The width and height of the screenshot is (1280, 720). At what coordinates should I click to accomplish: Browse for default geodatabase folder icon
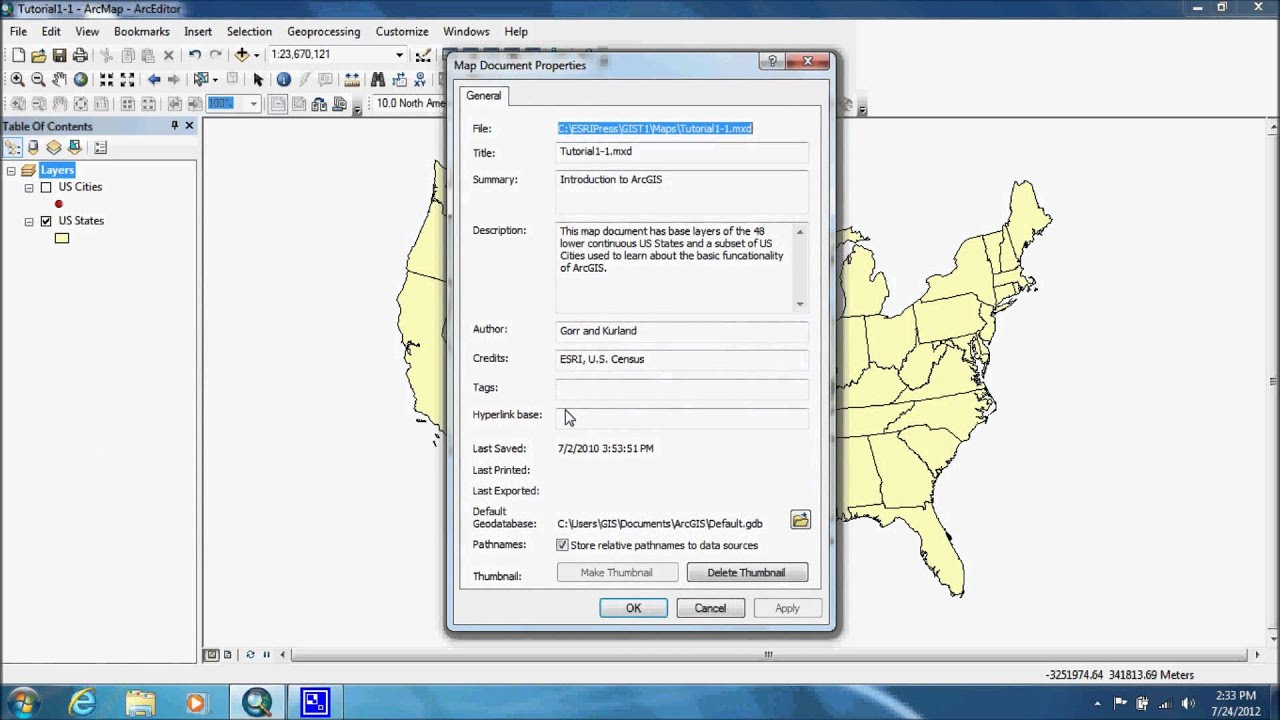click(800, 520)
